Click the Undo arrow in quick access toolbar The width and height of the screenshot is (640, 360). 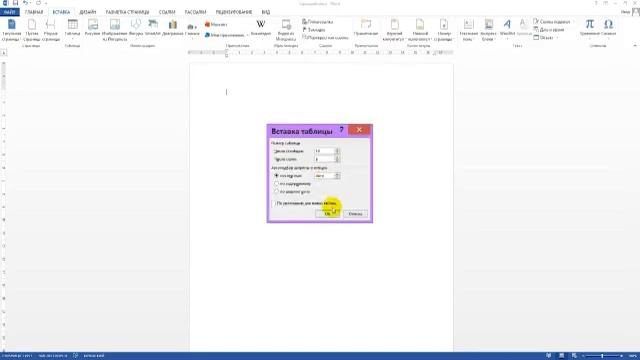point(25,3)
